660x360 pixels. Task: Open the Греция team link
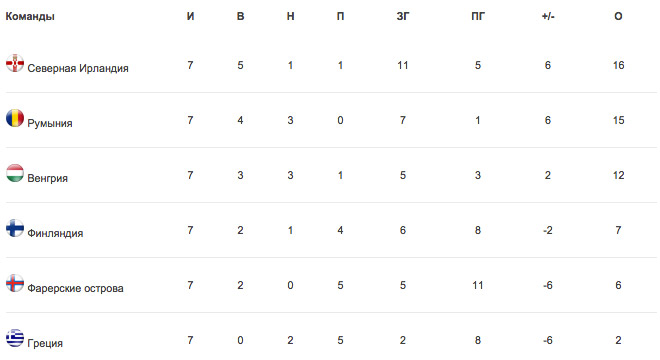(x=45, y=344)
